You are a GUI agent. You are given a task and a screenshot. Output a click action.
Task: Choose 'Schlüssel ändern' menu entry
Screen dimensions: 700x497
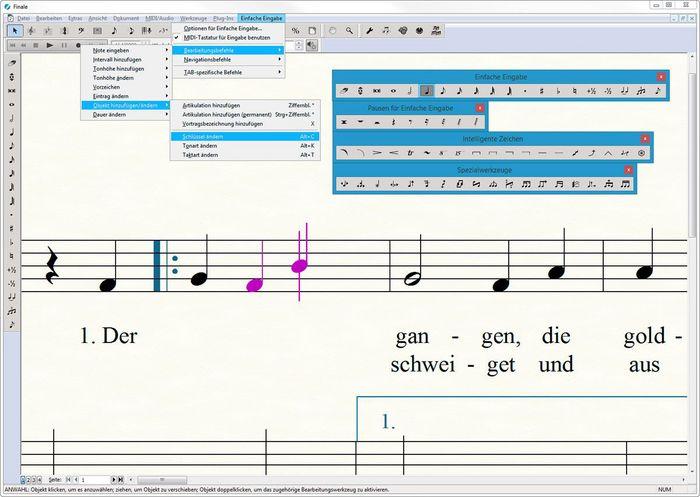[x=245, y=137]
